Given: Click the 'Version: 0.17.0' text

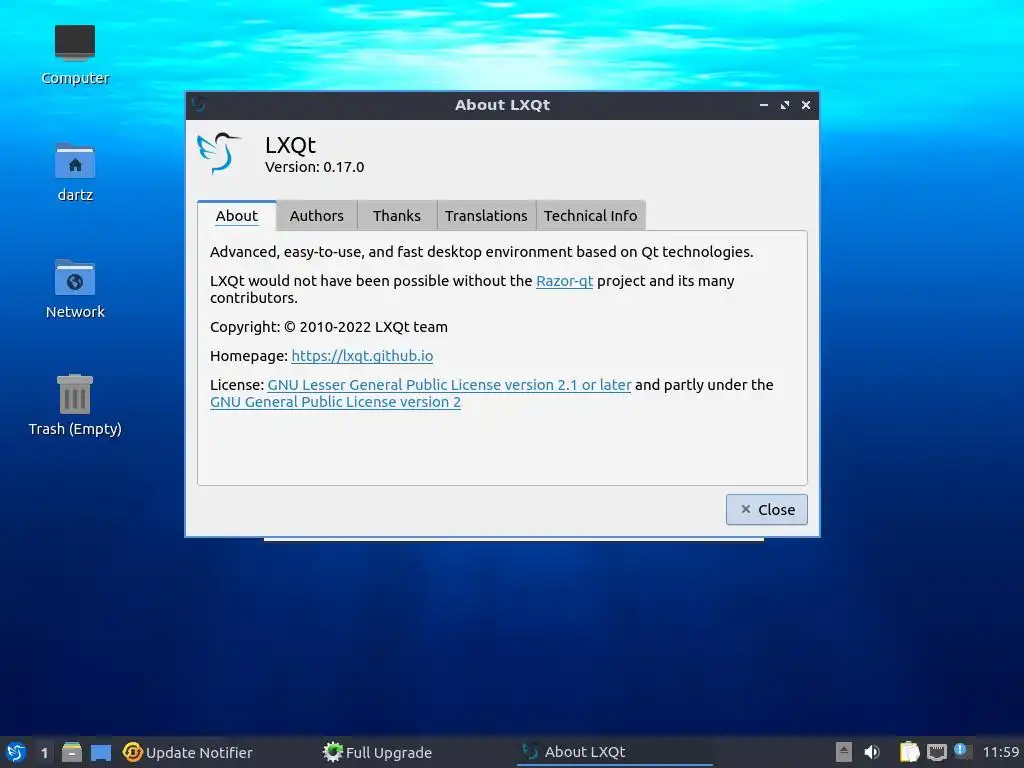Looking at the screenshot, I should [315, 167].
